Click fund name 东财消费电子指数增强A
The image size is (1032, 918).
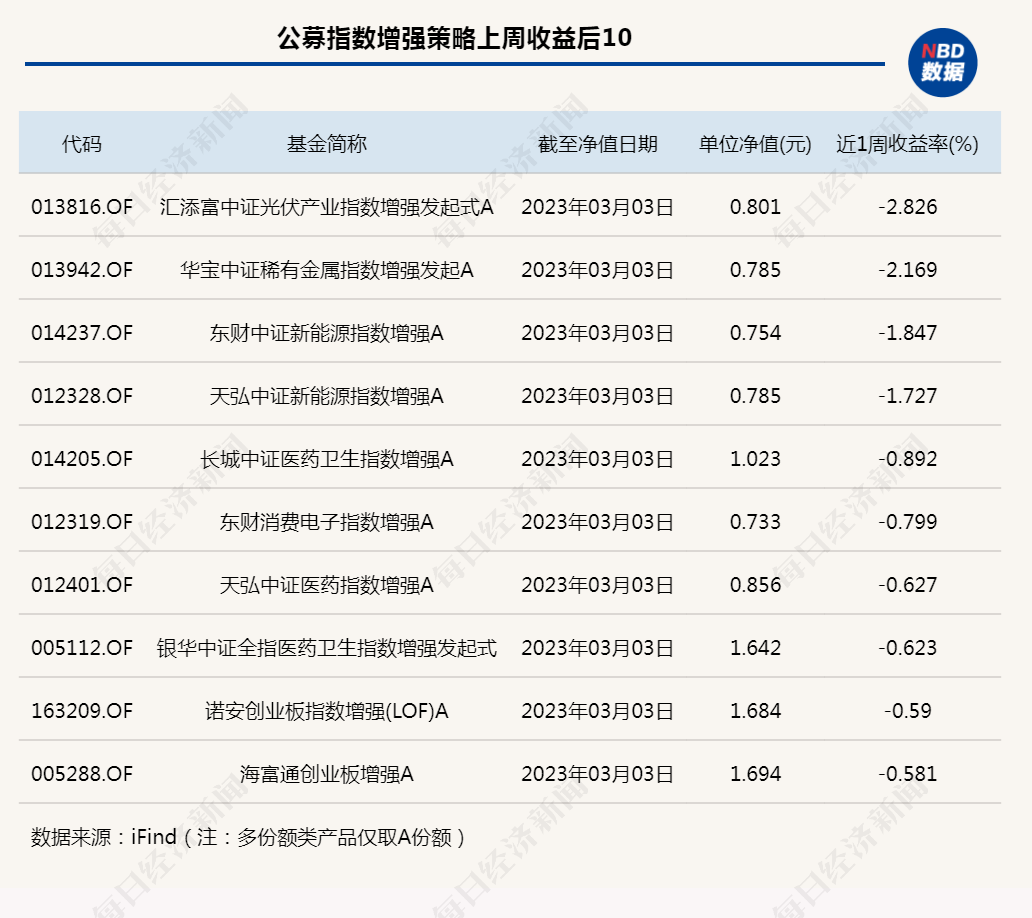(326, 523)
